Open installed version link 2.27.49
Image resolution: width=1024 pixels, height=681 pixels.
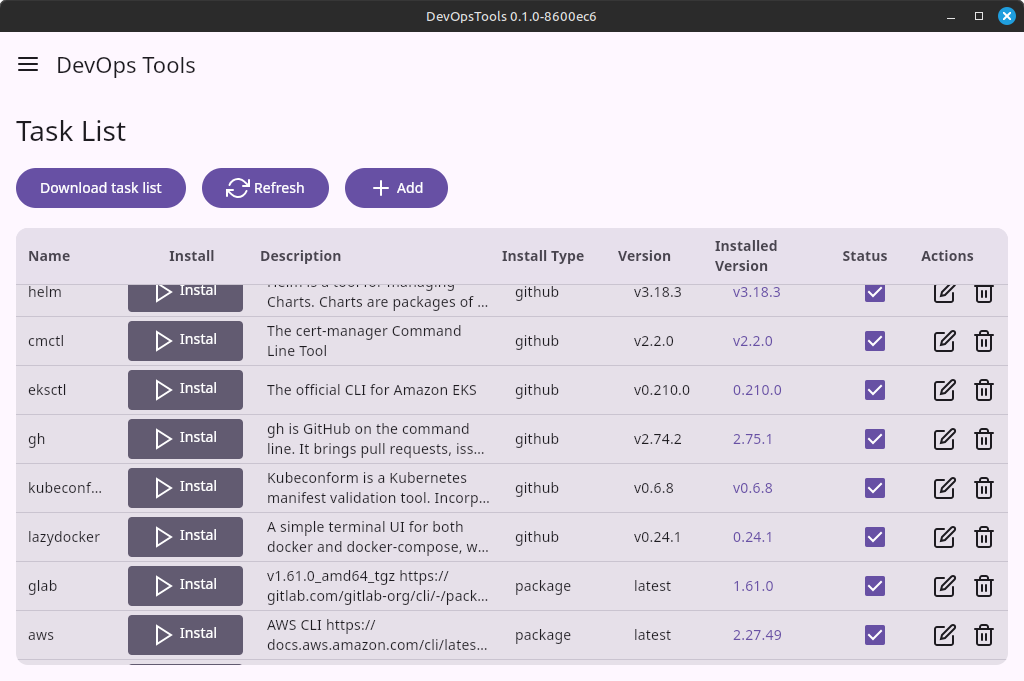757,635
